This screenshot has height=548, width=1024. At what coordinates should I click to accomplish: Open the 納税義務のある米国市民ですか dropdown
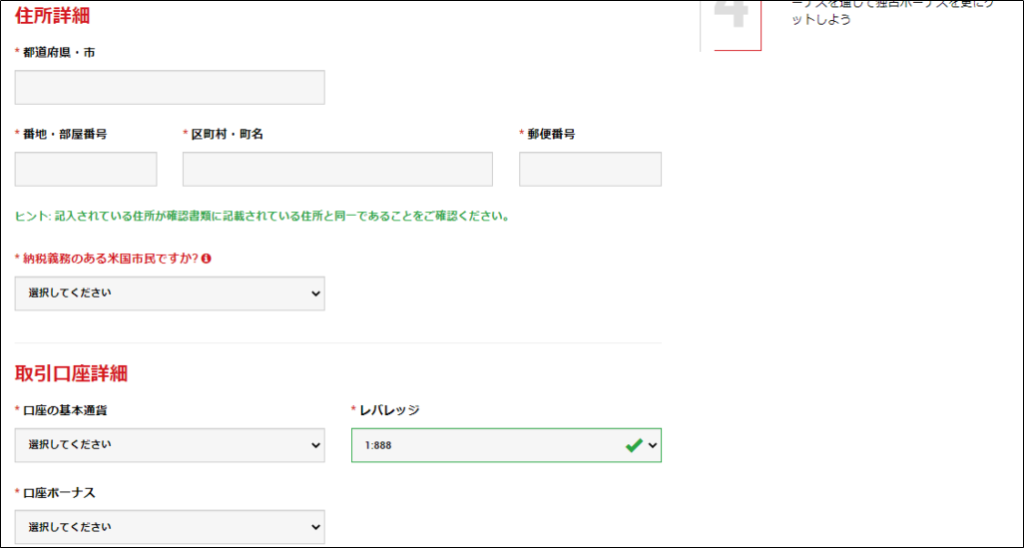click(170, 293)
